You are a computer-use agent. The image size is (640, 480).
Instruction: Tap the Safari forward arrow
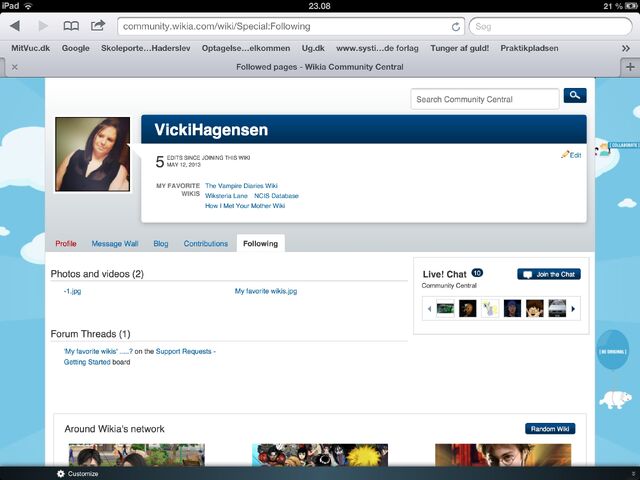coord(43,26)
